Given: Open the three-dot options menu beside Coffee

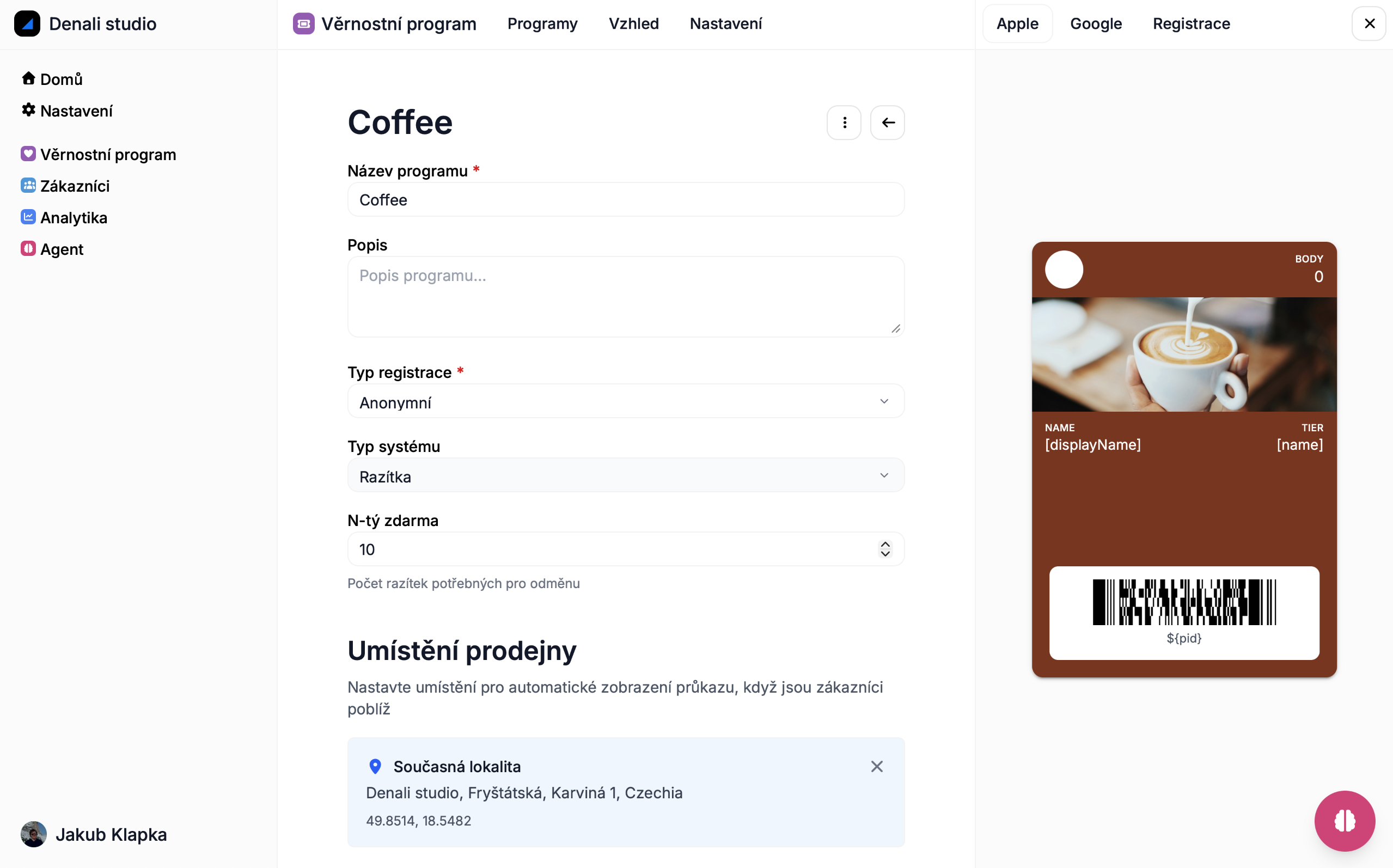Looking at the screenshot, I should click(x=844, y=123).
